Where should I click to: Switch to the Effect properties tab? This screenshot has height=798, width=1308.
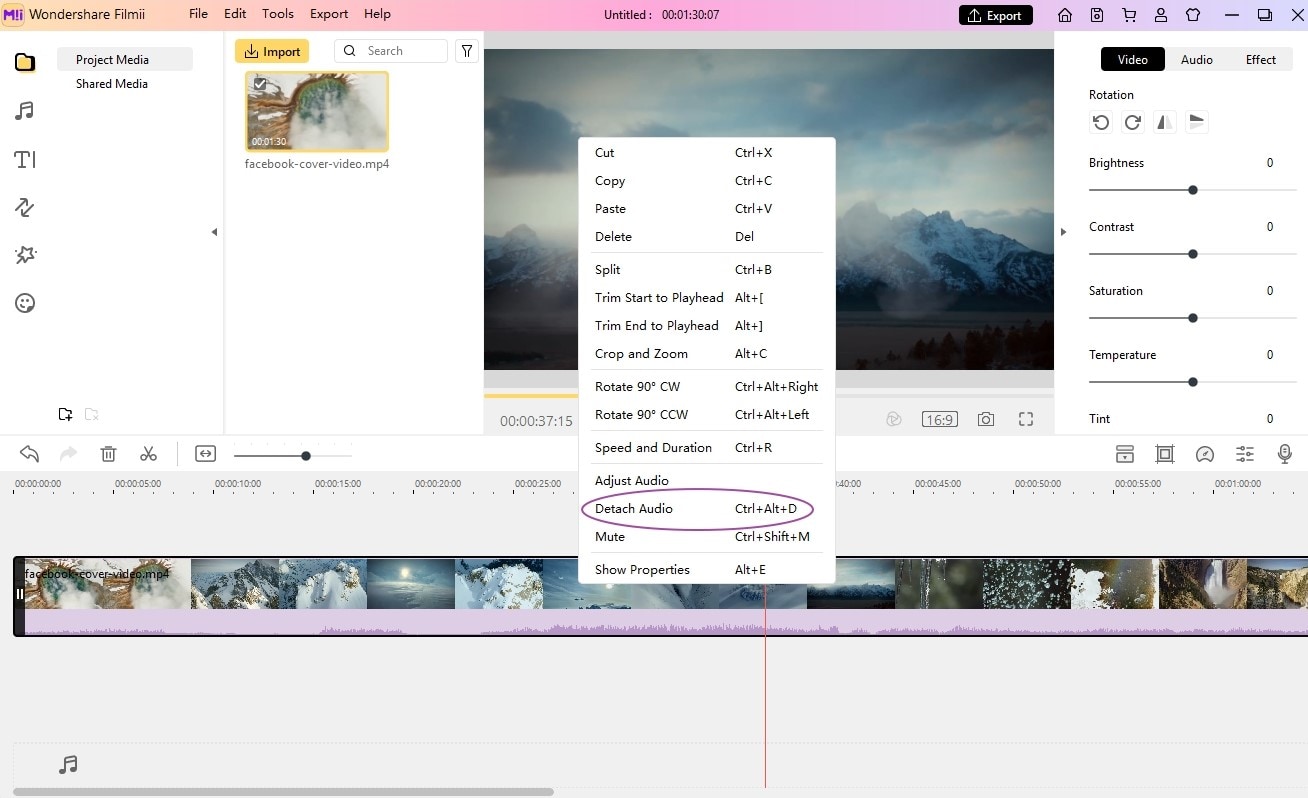click(x=1261, y=60)
